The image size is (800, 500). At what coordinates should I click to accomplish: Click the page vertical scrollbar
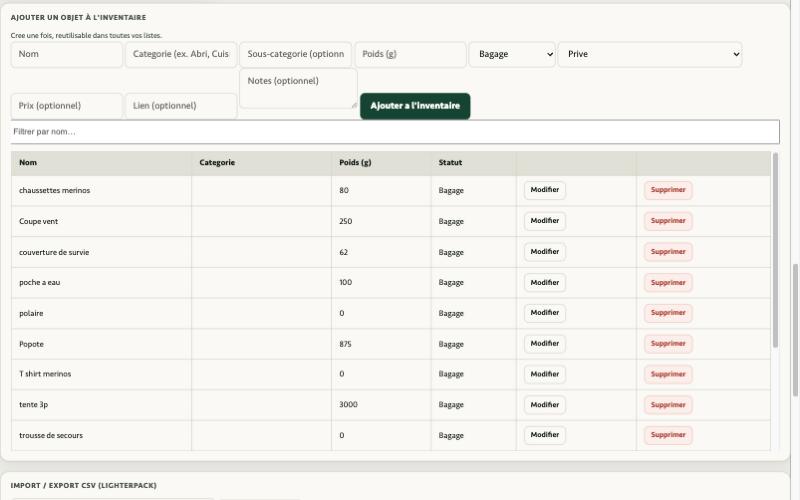click(795, 330)
